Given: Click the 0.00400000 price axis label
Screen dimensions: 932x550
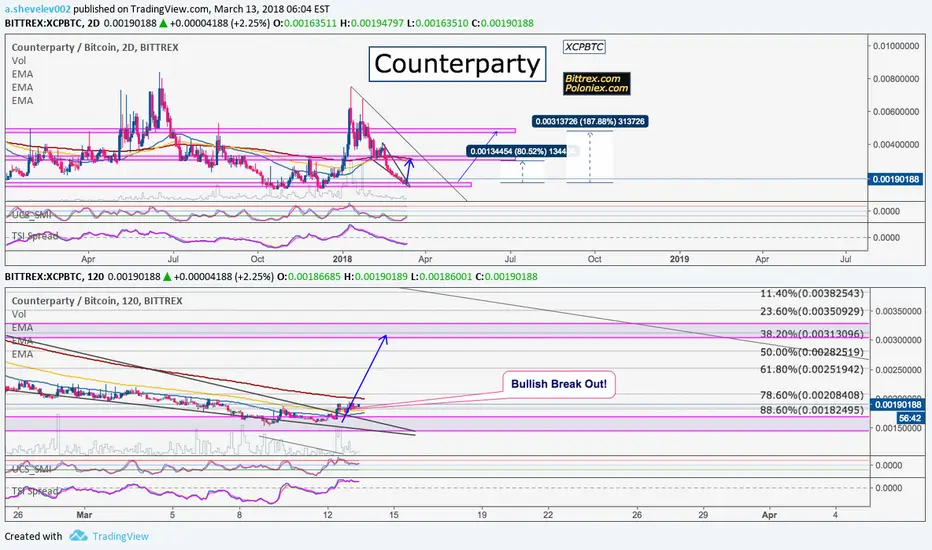Looking at the screenshot, I should pos(896,144).
